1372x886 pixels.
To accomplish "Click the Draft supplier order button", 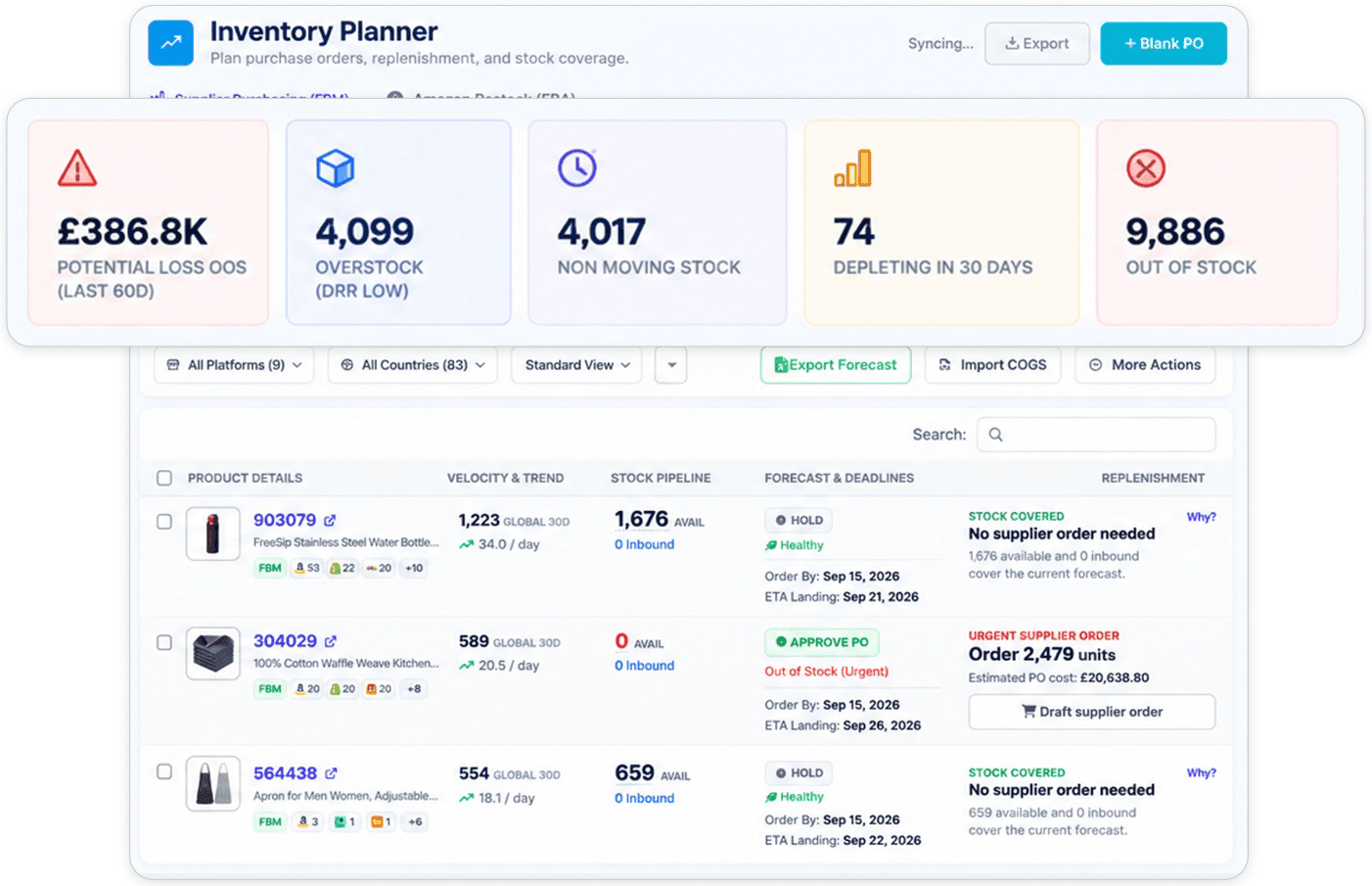I will pyautogui.click(x=1092, y=712).
